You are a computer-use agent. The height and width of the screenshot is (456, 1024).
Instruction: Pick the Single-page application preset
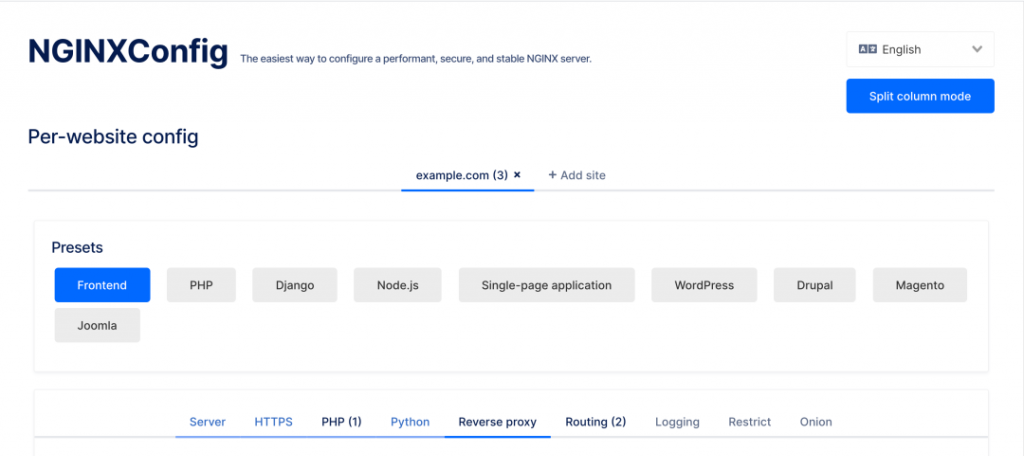click(547, 285)
